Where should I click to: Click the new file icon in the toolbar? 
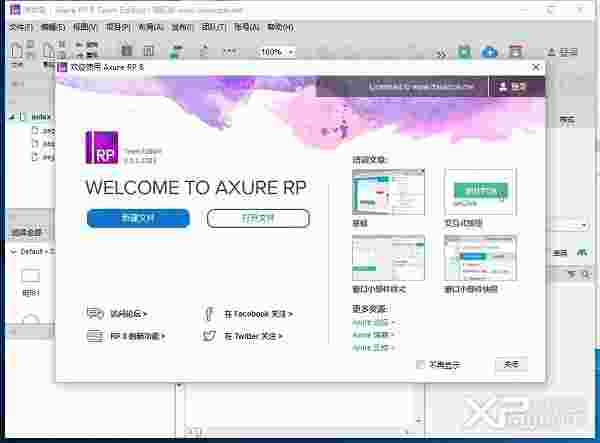click(x=17, y=50)
